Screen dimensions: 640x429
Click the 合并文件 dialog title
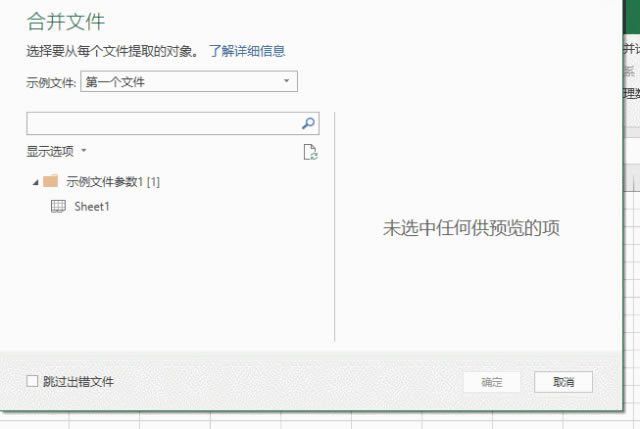coord(66,21)
